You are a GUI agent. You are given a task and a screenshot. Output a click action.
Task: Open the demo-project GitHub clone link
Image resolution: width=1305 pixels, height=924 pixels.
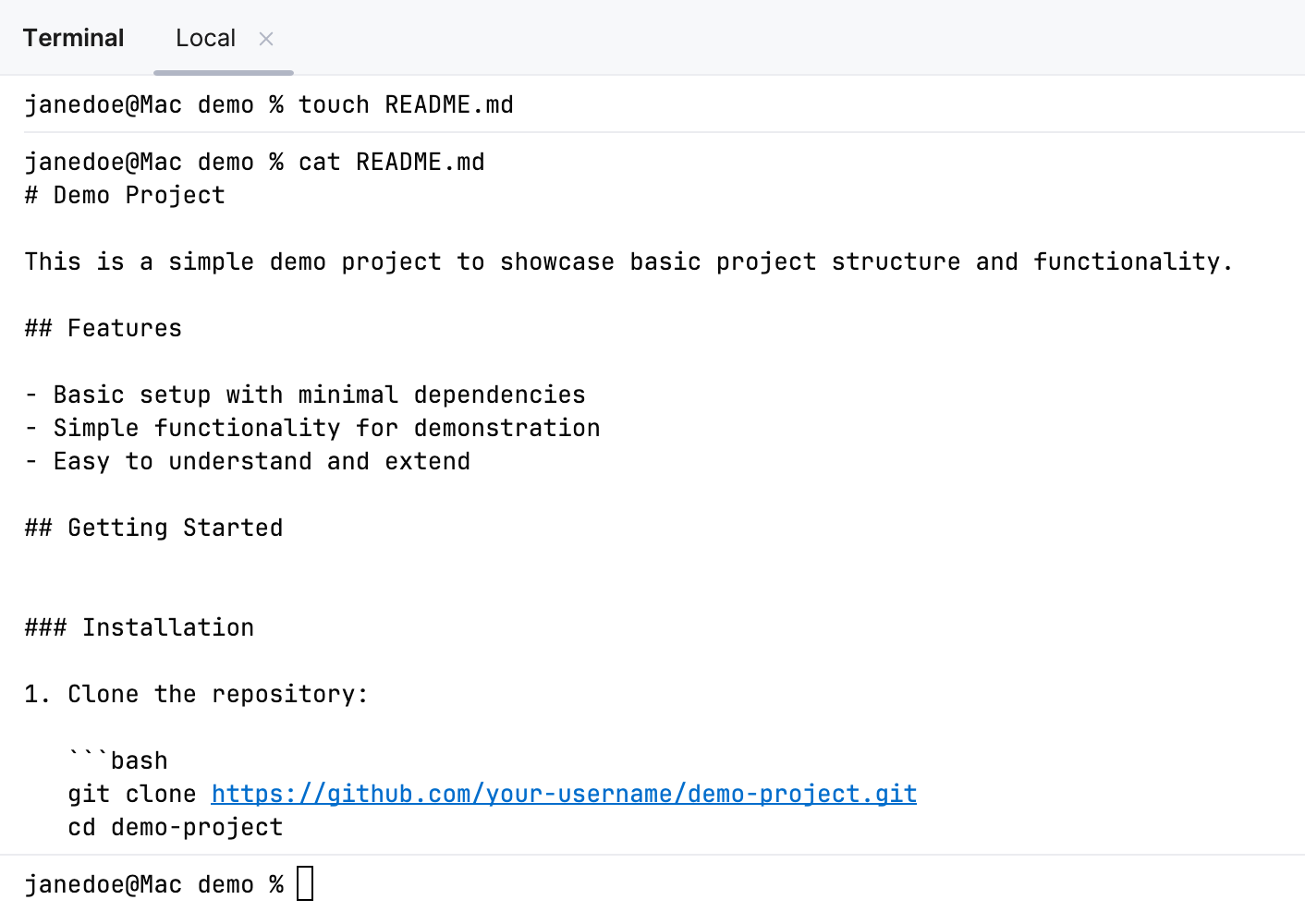click(563, 793)
